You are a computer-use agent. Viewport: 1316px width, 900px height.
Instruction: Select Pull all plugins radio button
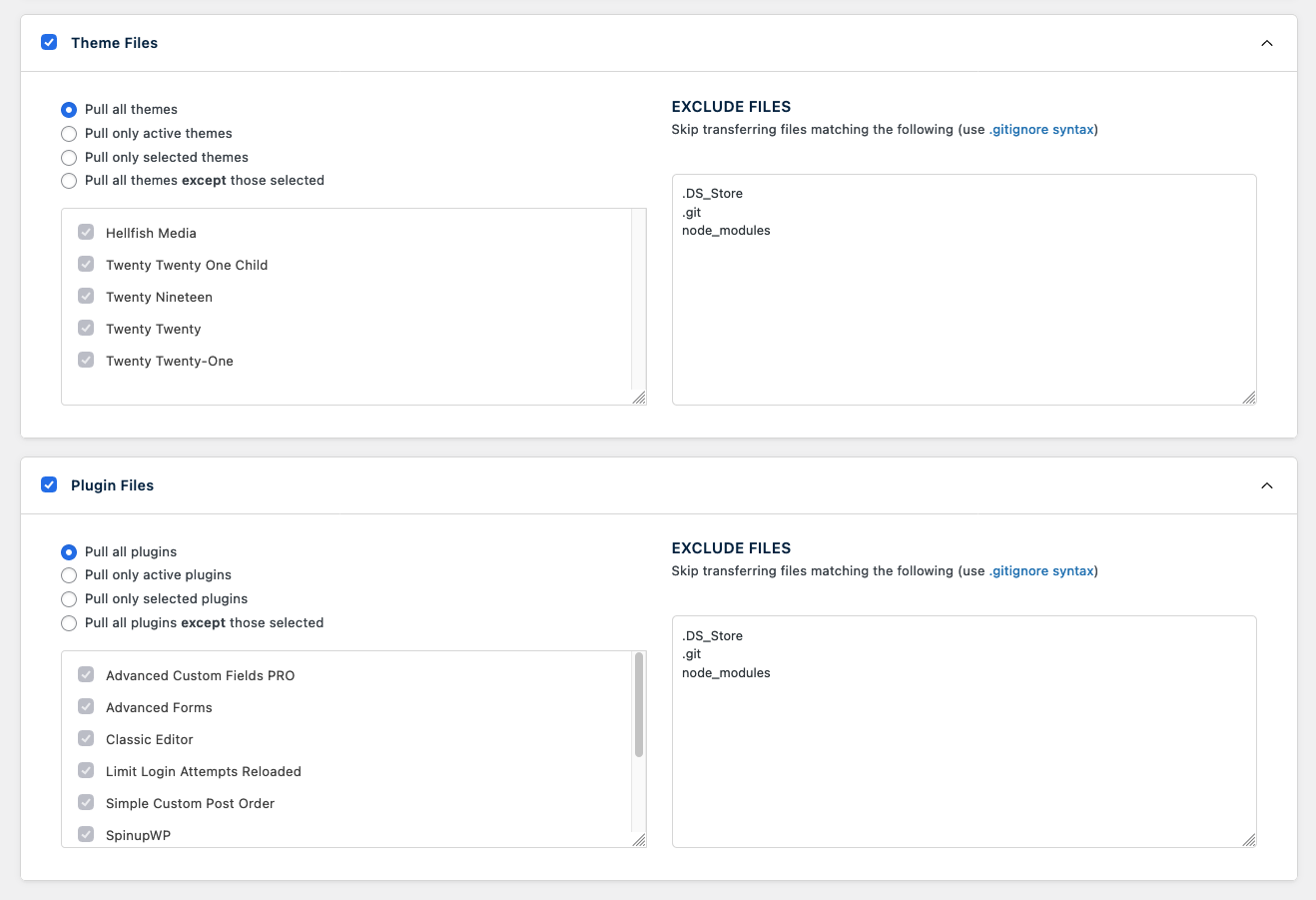coord(69,552)
